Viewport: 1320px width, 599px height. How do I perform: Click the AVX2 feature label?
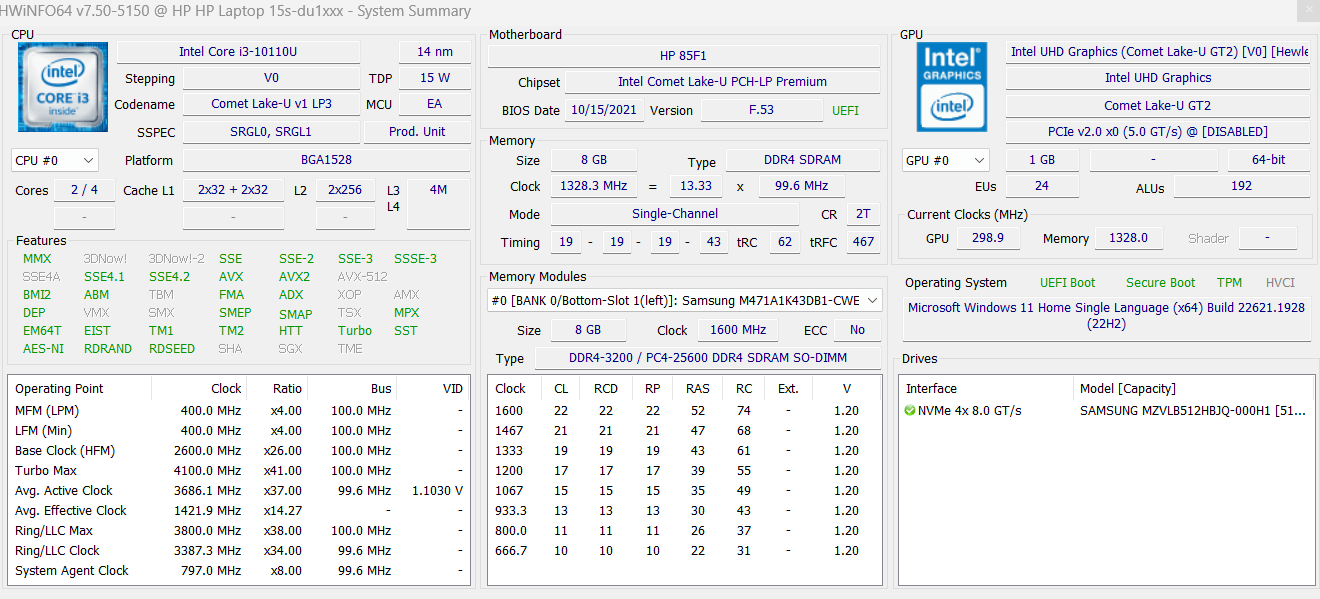(294, 277)
